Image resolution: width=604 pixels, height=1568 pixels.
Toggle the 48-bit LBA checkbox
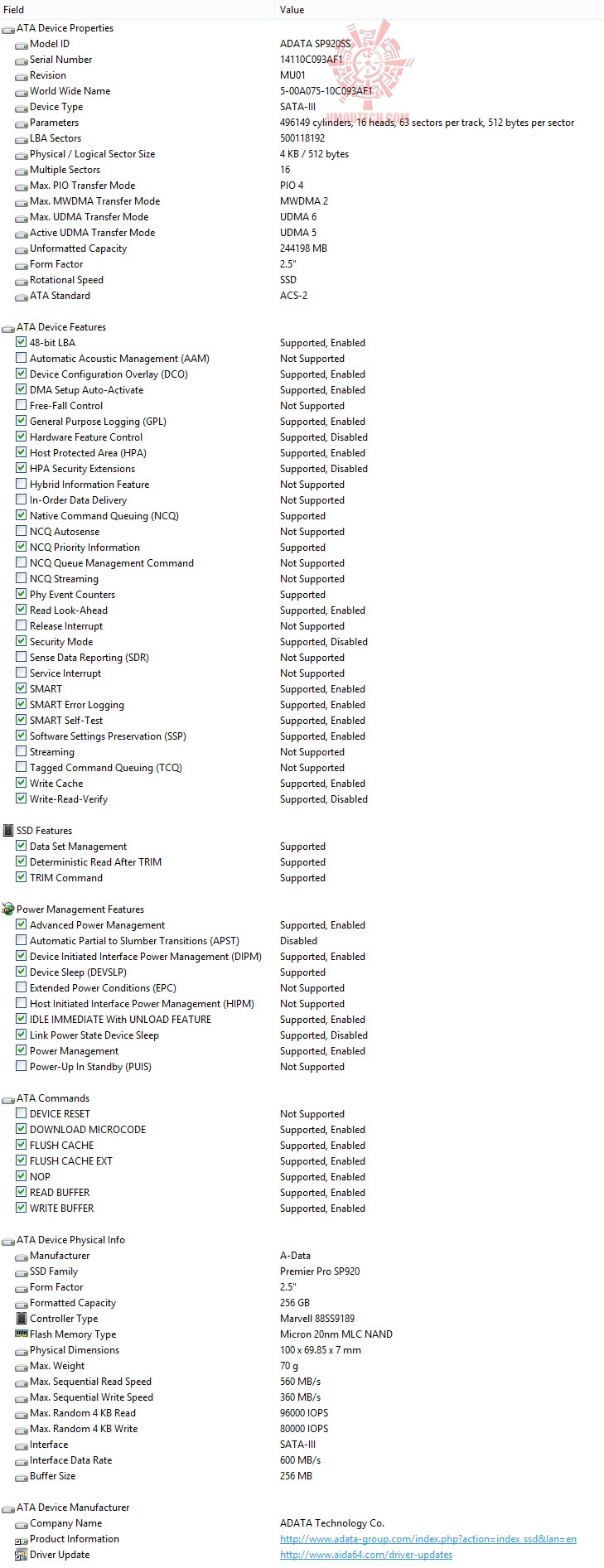pyautogui.click(x=22, y=342)
